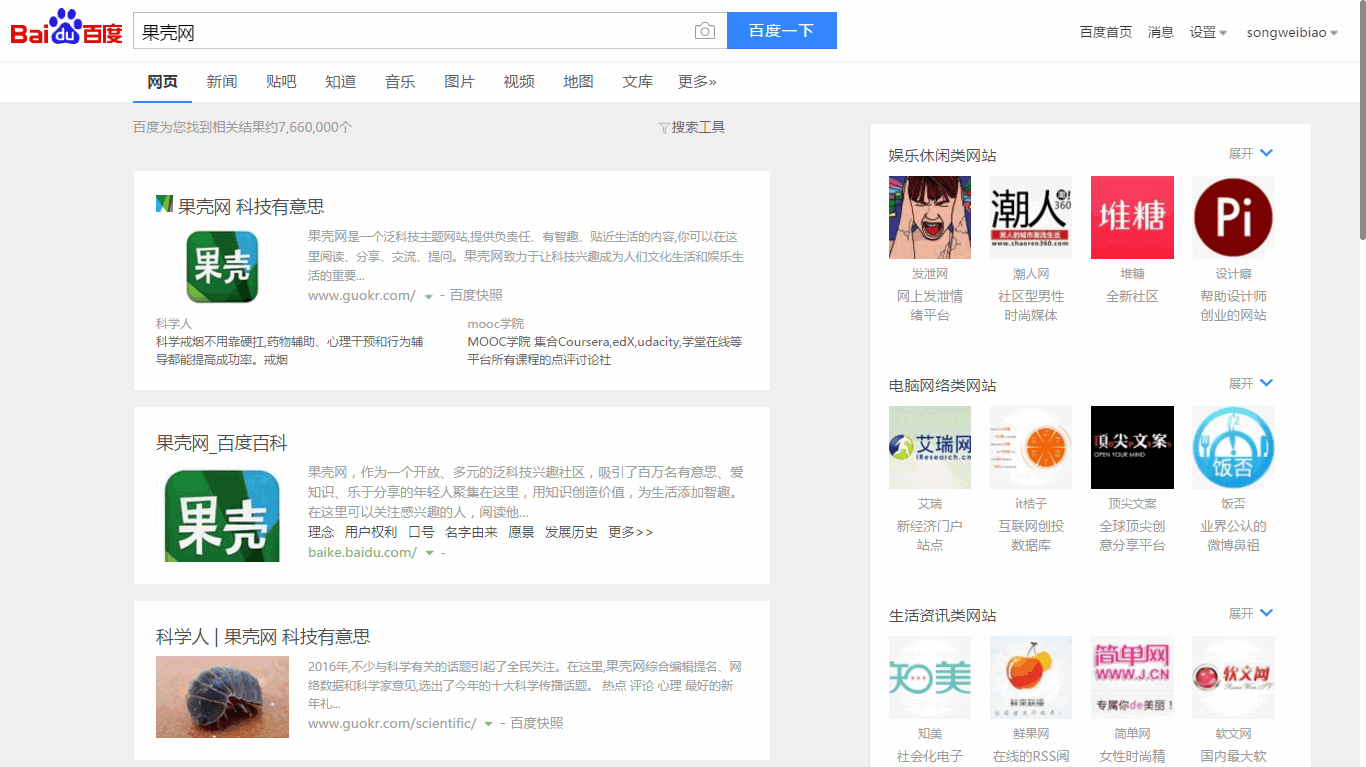
Task: Open 简单网 site icon
Action: coord(1132,677)
